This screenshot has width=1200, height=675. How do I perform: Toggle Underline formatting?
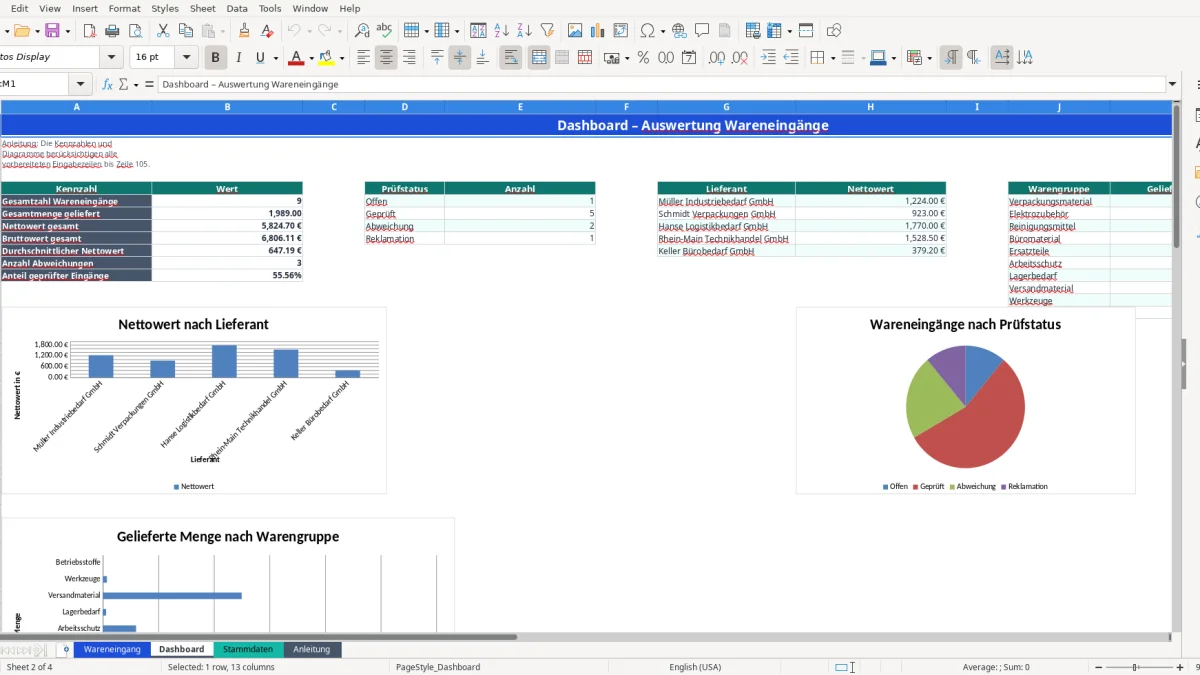pos(260,58)
